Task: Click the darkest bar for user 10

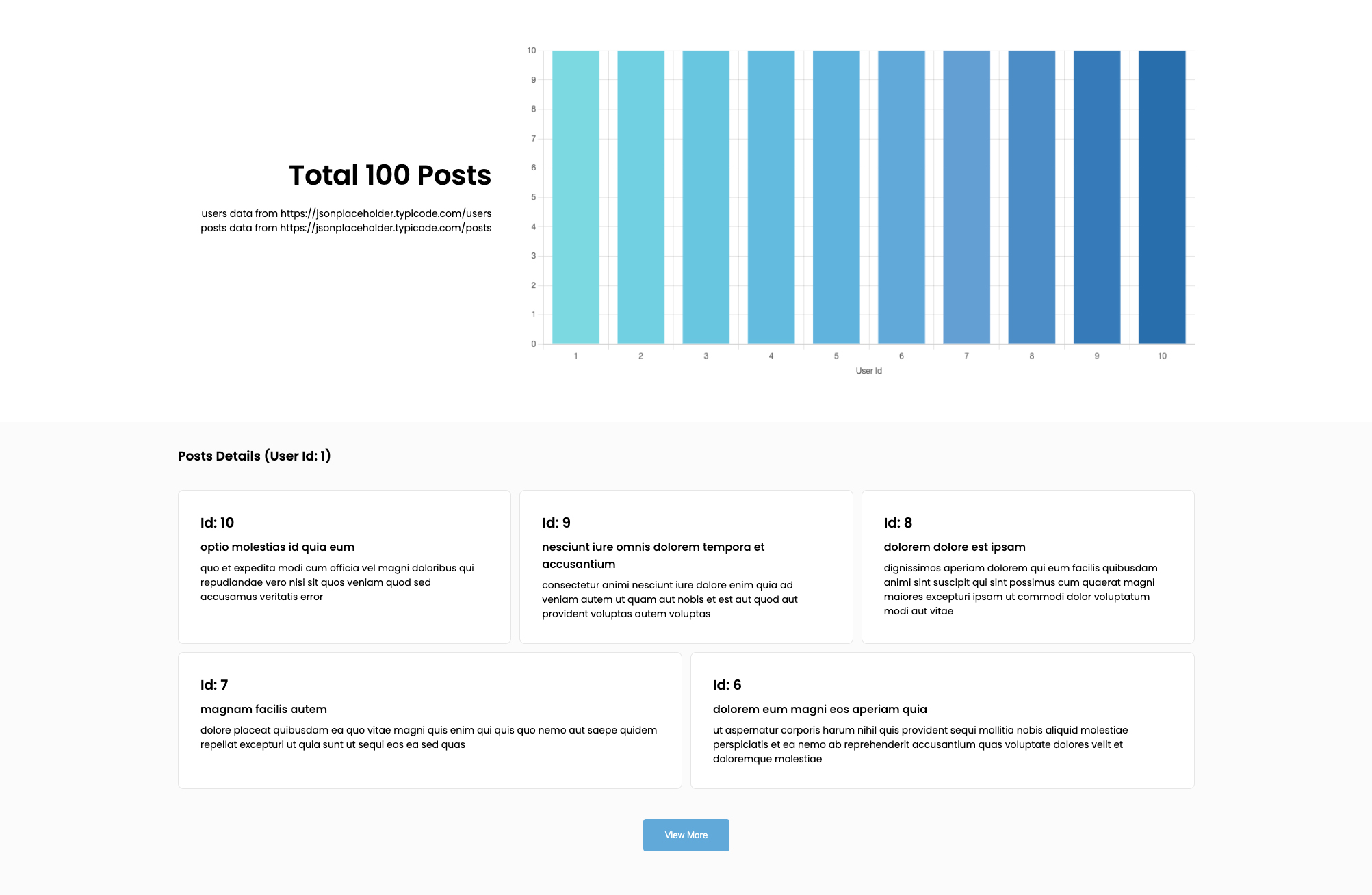Action: click(x=1161, y=197)
